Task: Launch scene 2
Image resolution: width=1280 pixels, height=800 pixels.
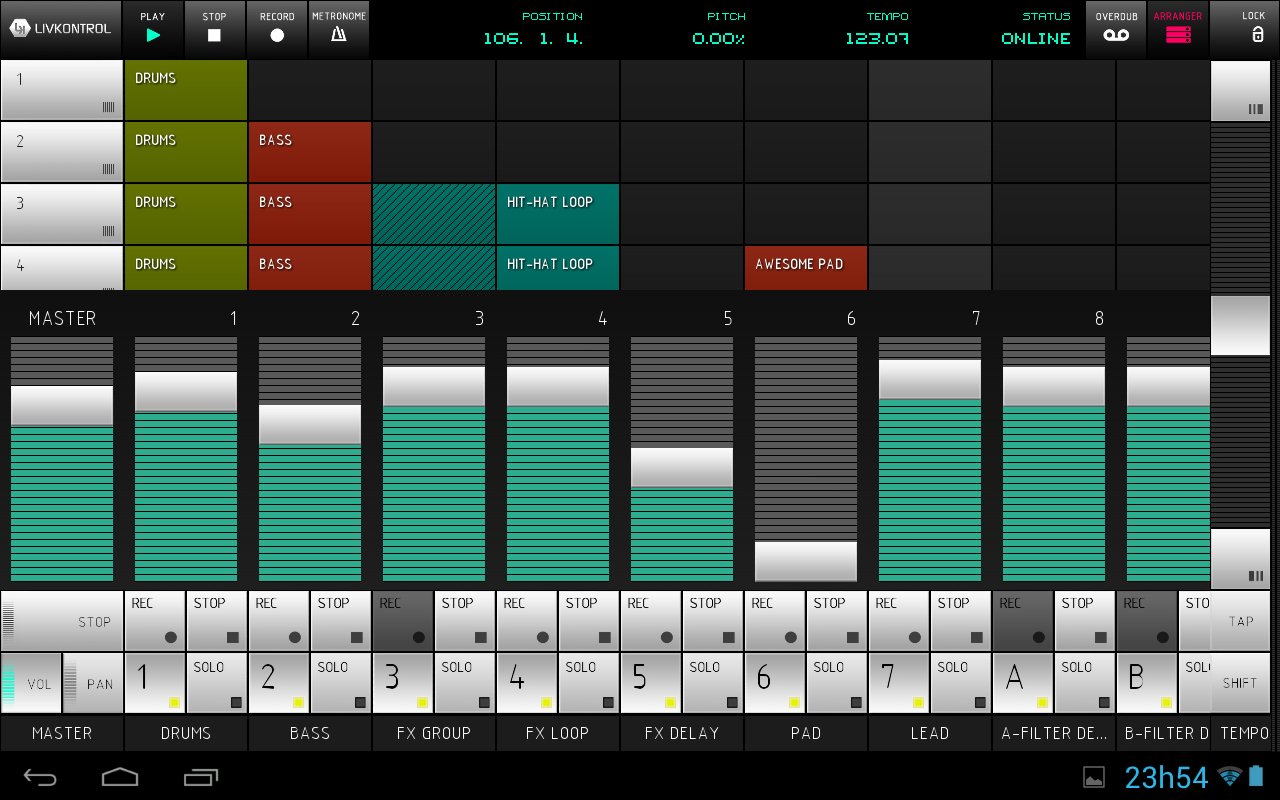Action: pyautogui.click(x=62, y=152)
